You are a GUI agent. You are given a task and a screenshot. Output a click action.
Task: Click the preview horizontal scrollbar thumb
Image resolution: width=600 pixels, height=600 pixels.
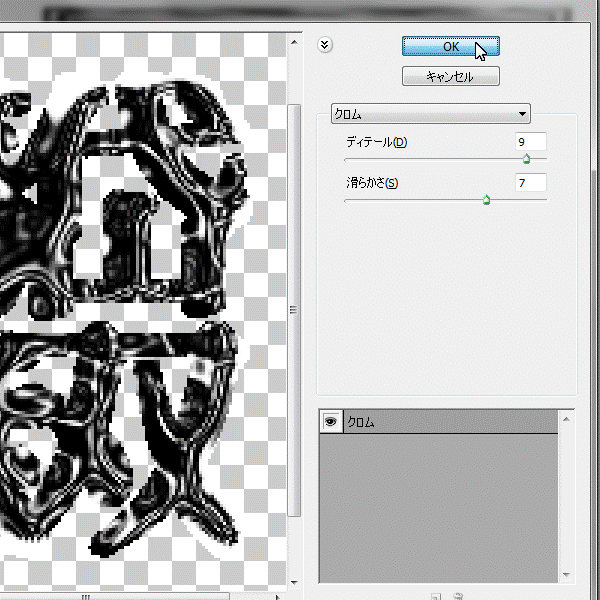pyautogui.click(x=114, y=597)
